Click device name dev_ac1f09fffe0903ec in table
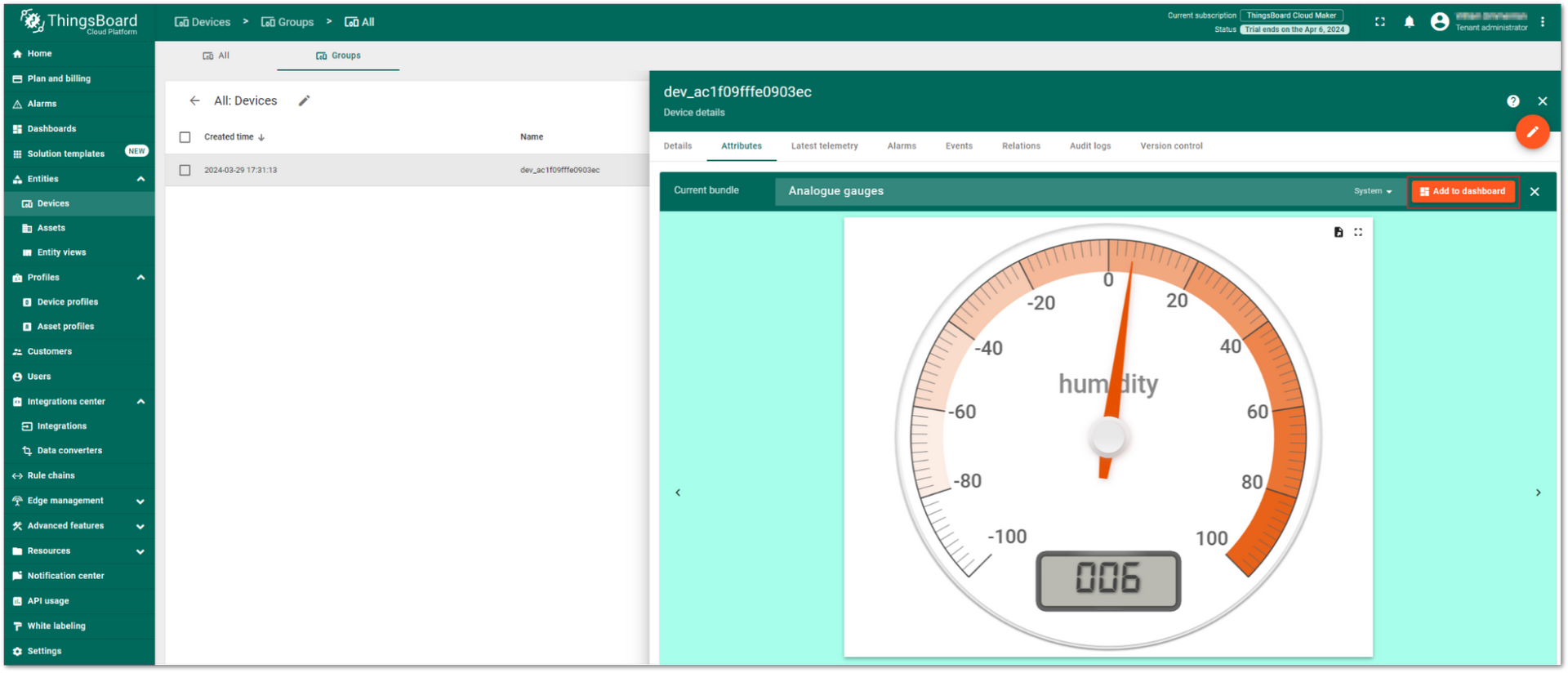1568x673 pixels. (x=559, y=170)
